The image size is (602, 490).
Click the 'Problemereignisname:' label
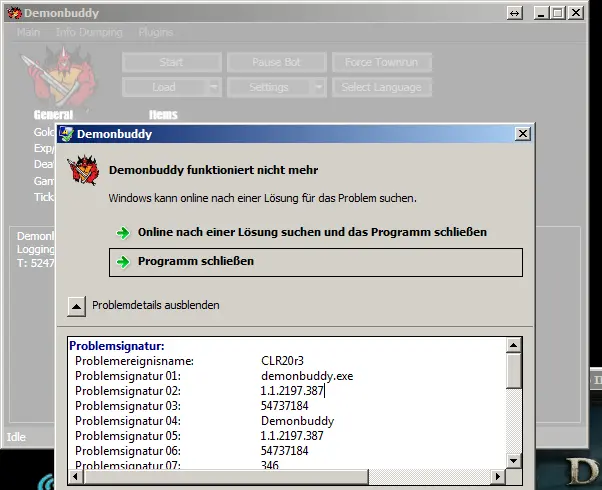[x=134, y=361]
